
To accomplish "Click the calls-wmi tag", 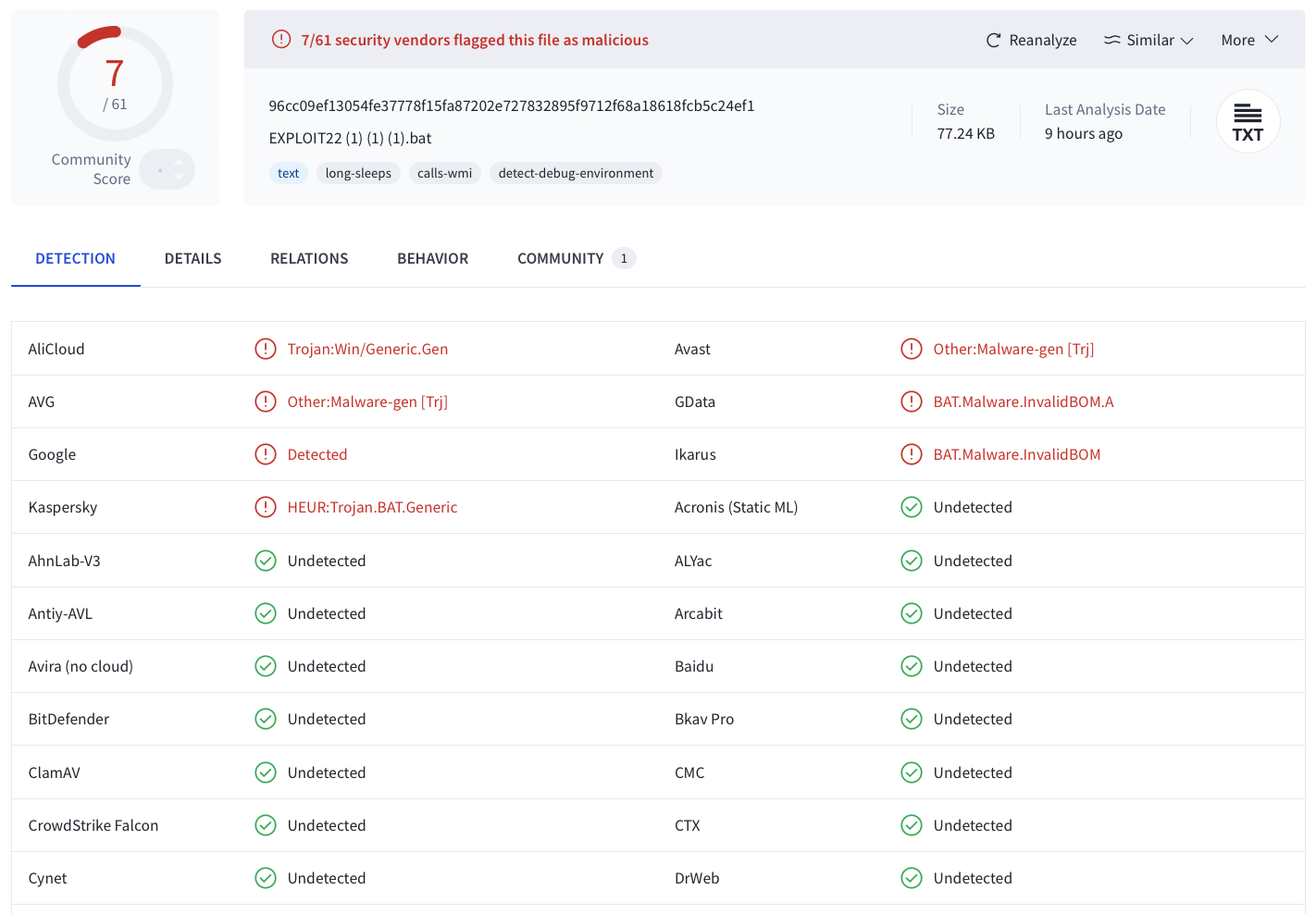I will (x=444, y=173).
